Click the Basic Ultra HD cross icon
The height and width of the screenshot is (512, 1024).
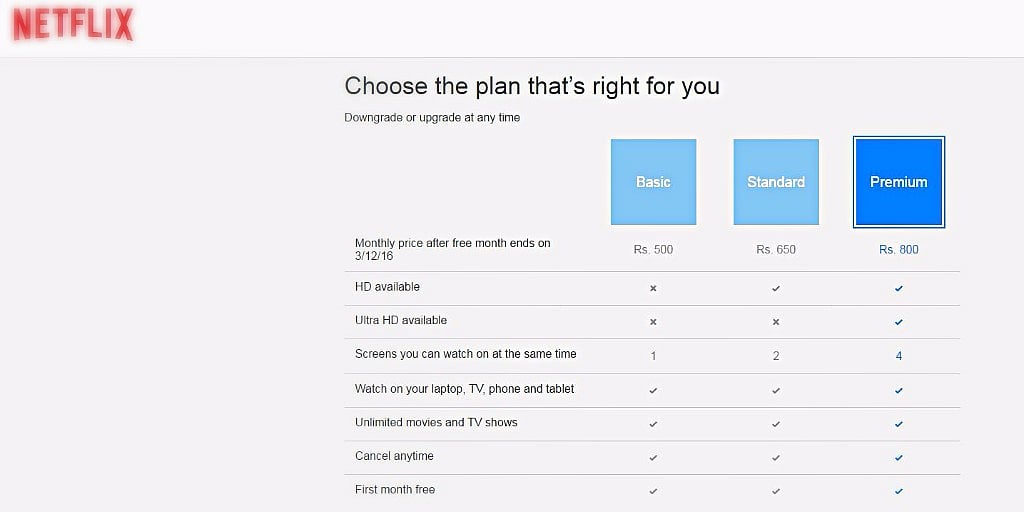coord(653,322)
